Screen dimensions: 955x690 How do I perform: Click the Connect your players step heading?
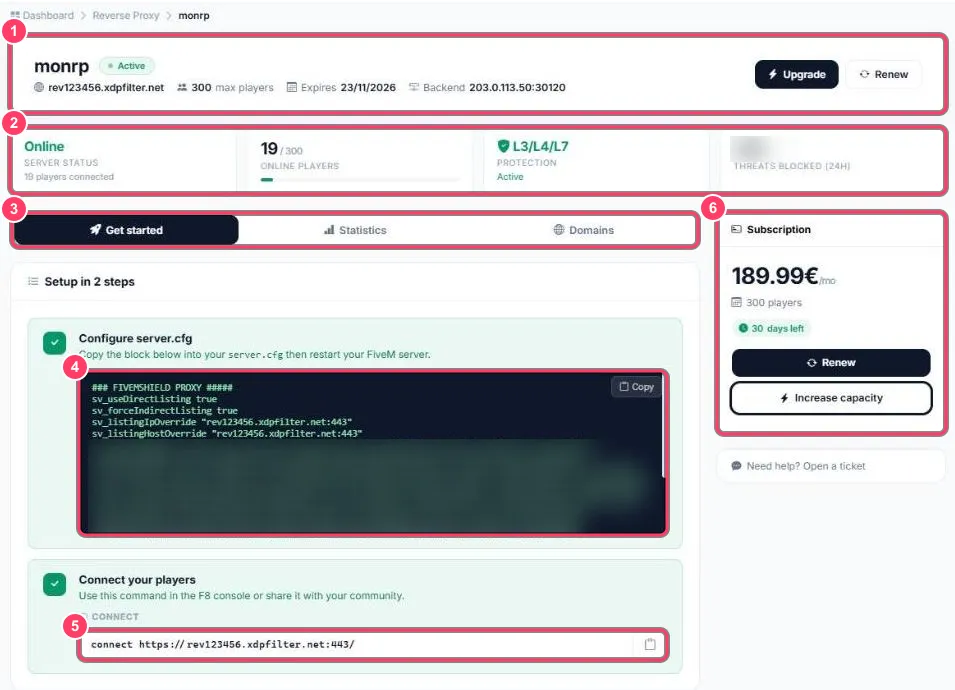pyautogui.click(x=137, y=580)
